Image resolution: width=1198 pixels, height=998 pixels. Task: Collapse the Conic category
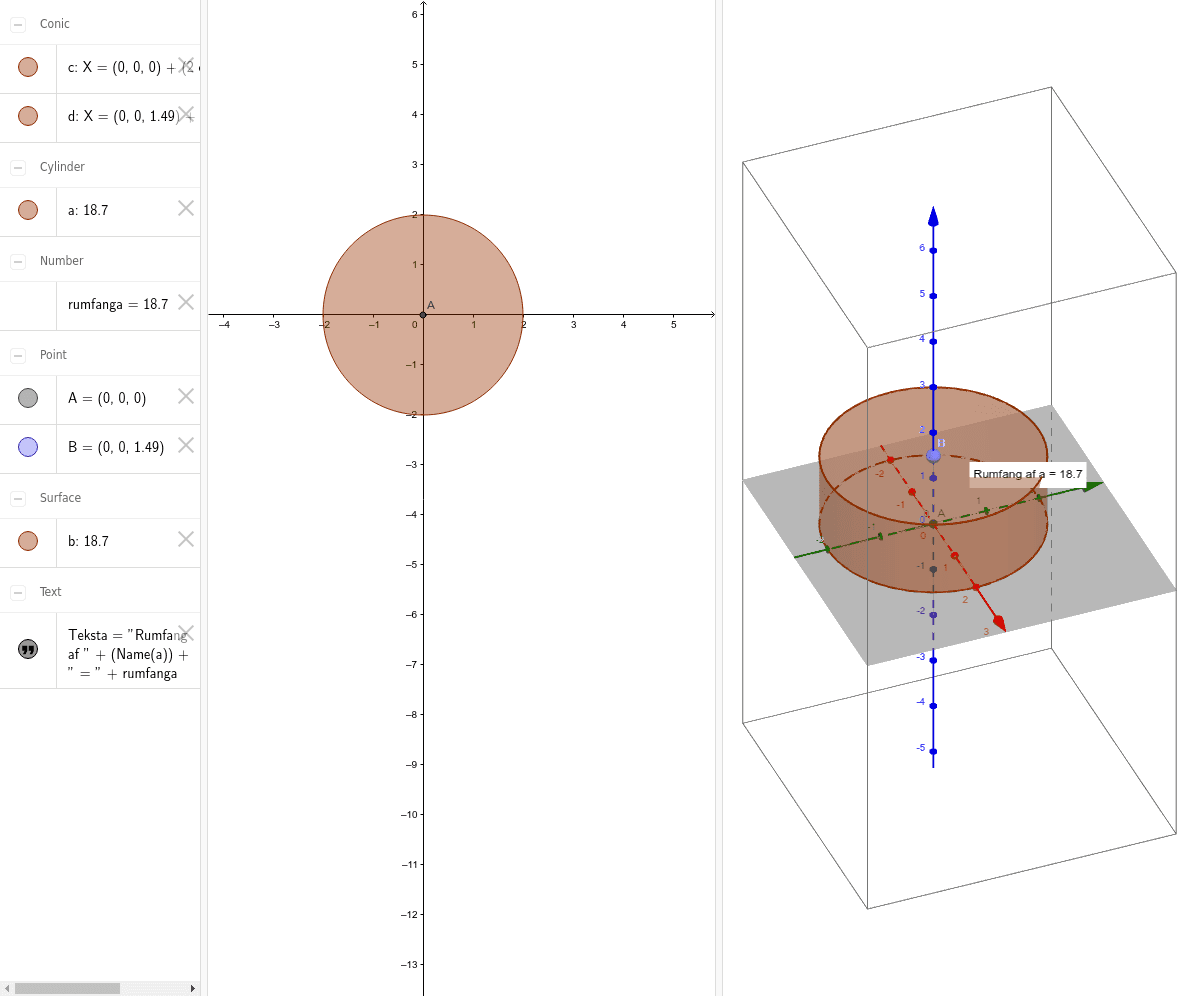[16, 23]
